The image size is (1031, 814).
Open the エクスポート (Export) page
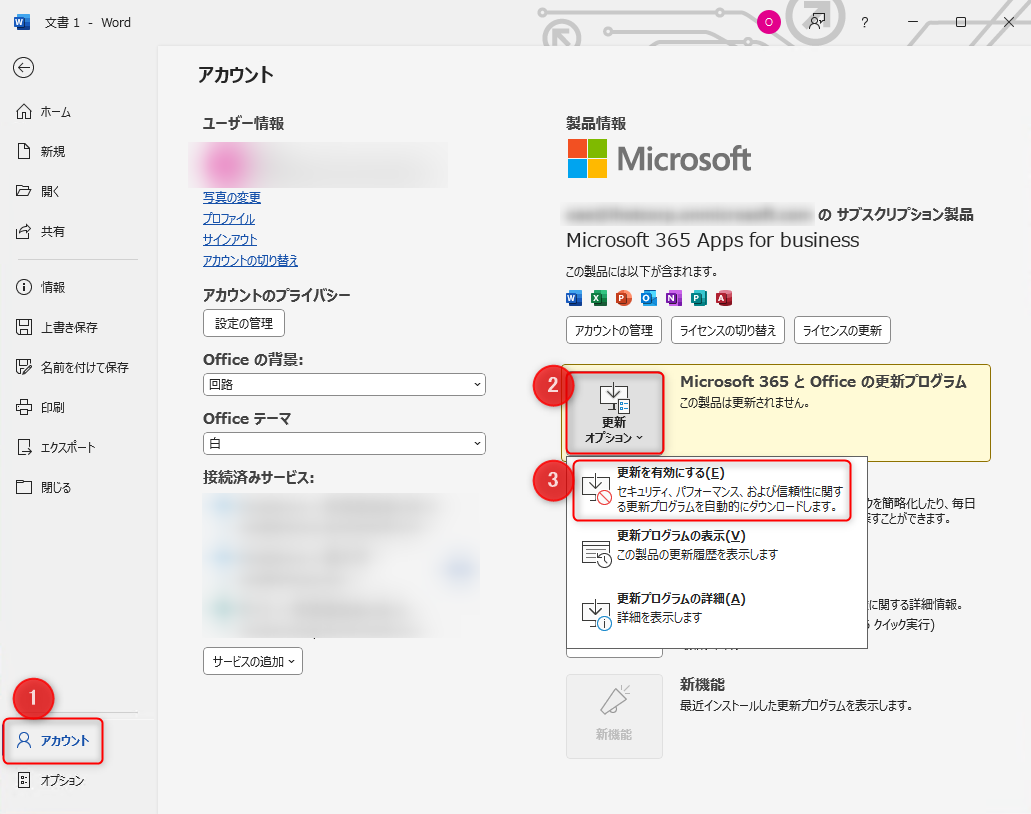pos(67,447)
